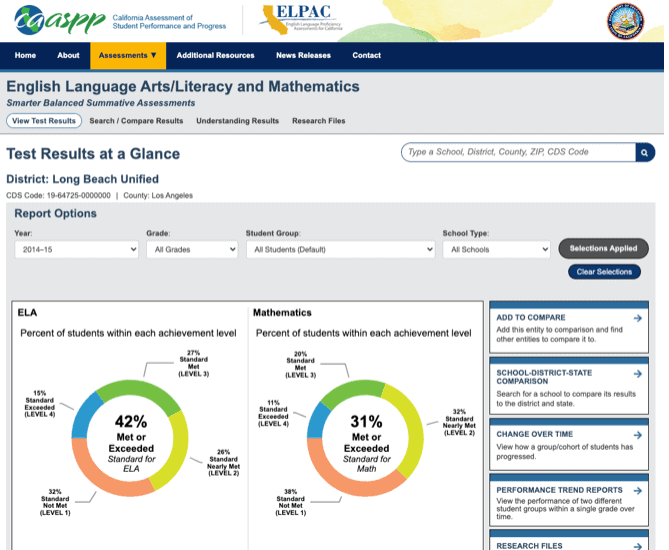Click the Selections Applied button
669x550 pixels.
tap(603, 248)
